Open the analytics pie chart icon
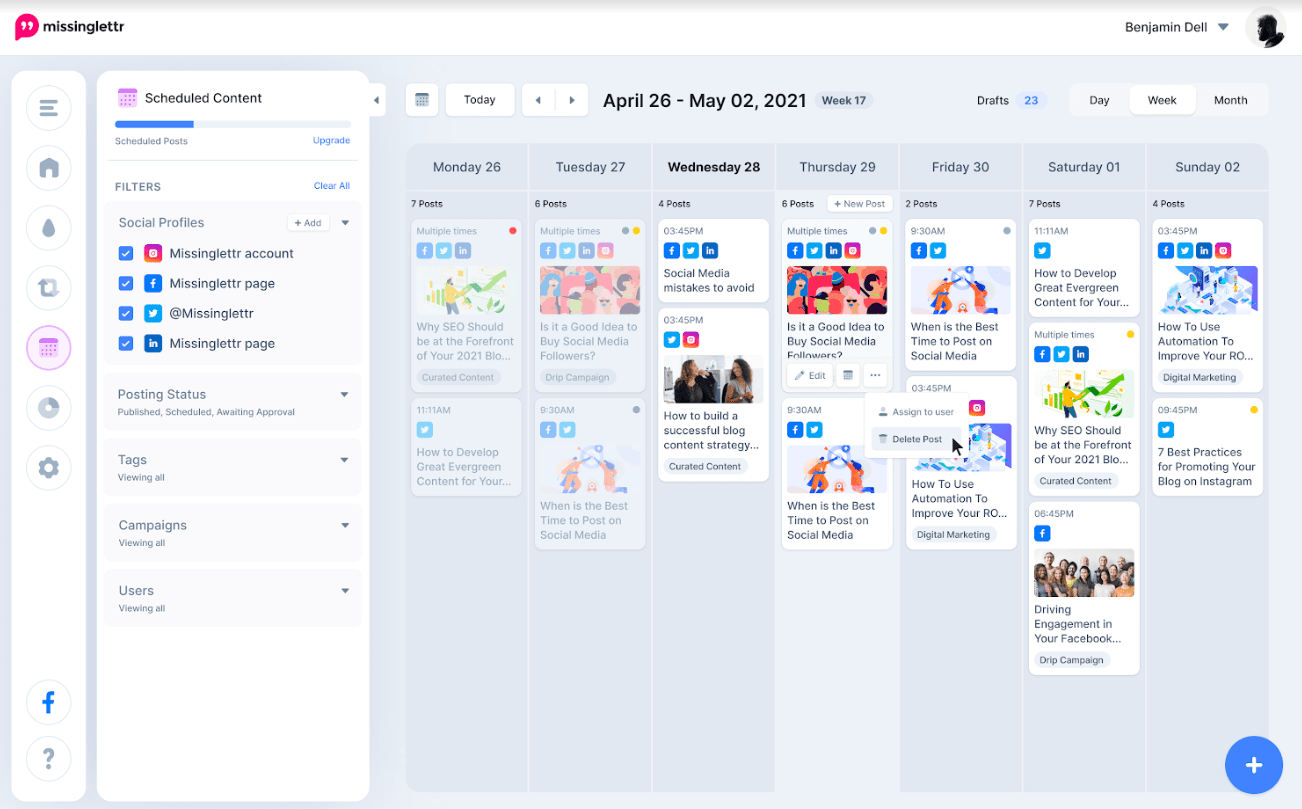The width and height of the screenshot is (1302, 809). (x=49, y=408)
